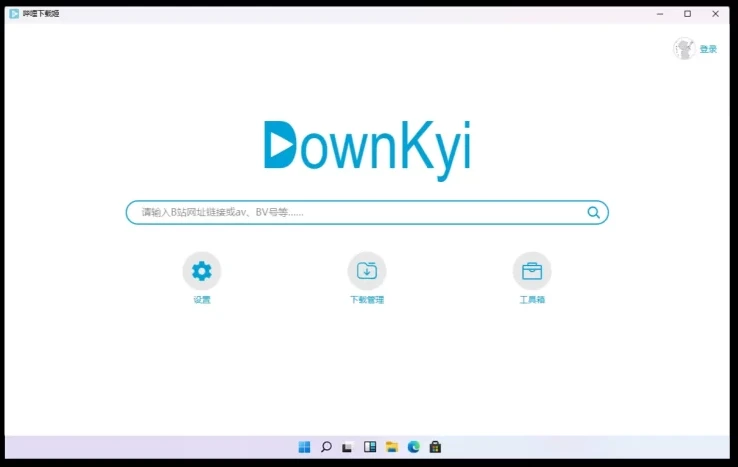Maximize the DownKyi window

tap(688, 14)
